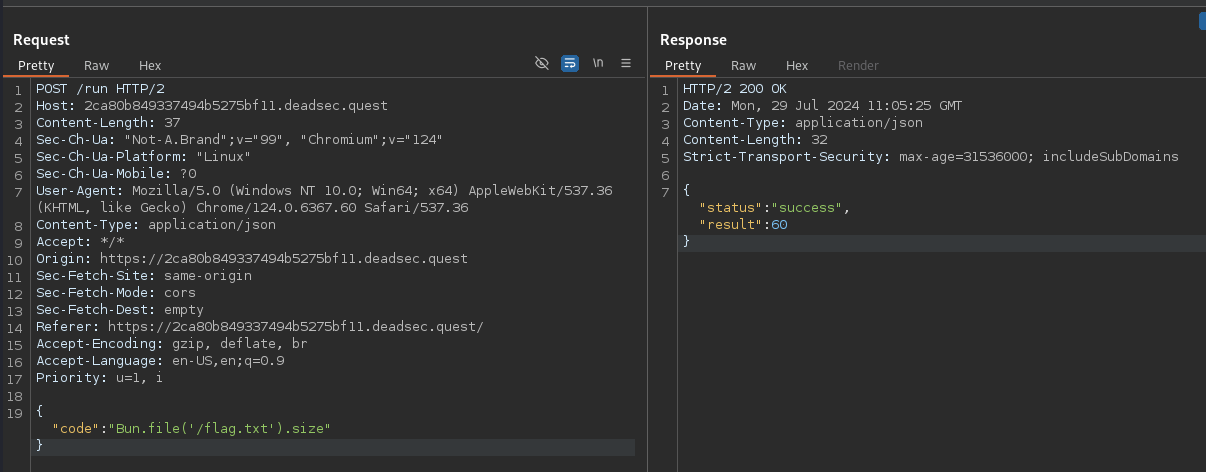The height and width of the screenshot is (472, 1206).
Task: Click the Sec-Ch-Ua-Platform "Linux" line
Action: point(143,156)
